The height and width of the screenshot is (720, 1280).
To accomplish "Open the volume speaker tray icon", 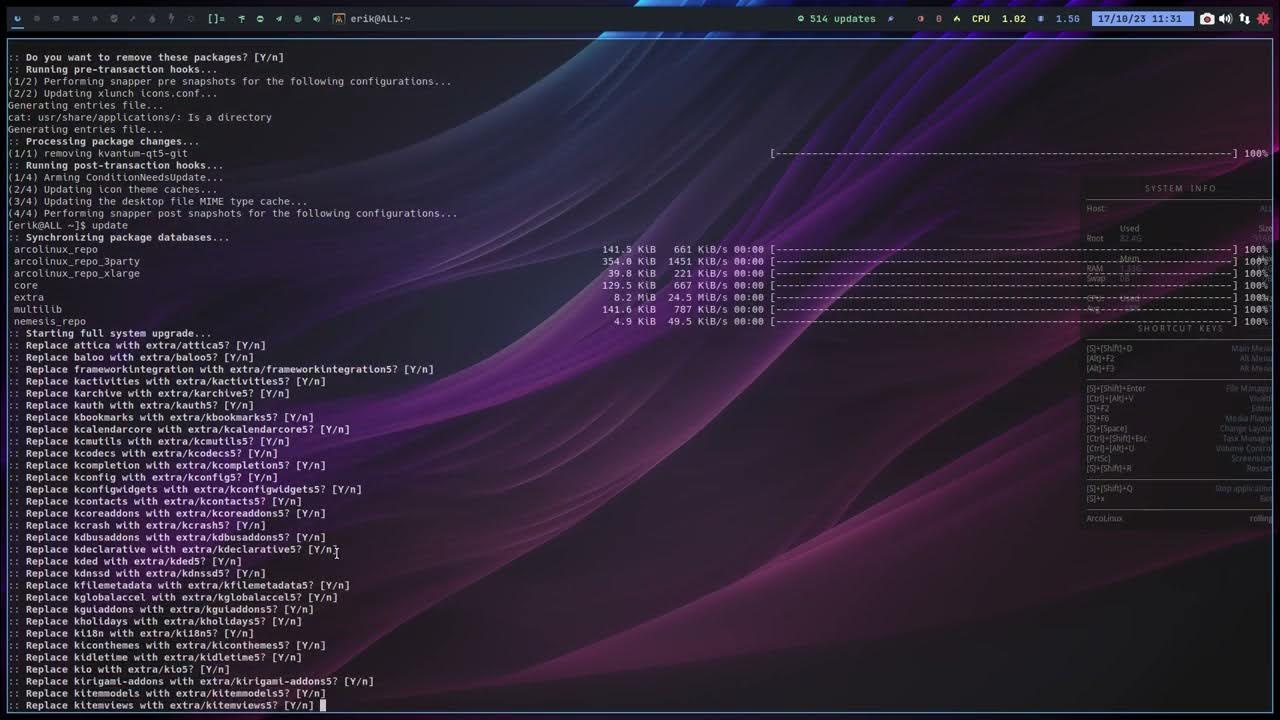I will pos(1225,18).
